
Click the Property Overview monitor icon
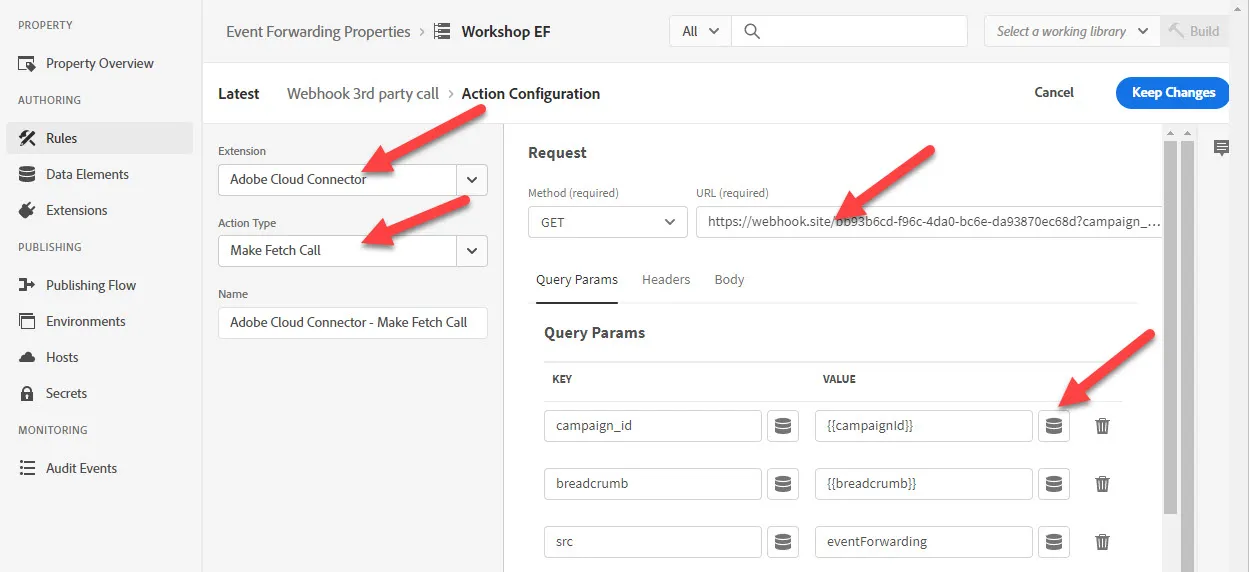[x=27, y=64]
